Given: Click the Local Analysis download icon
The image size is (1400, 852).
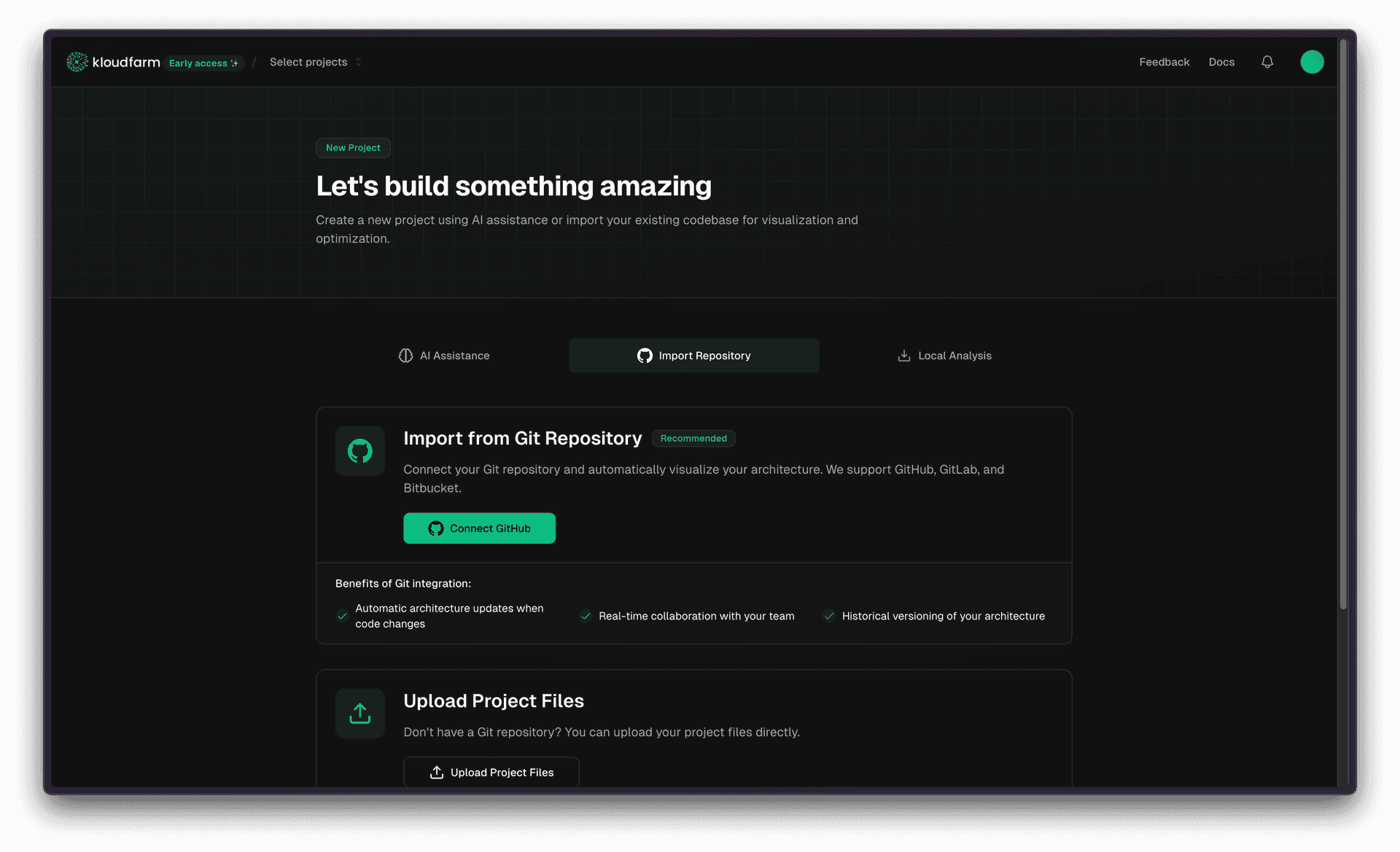Looking at the screenshot, I should click(x=903, y=356).
